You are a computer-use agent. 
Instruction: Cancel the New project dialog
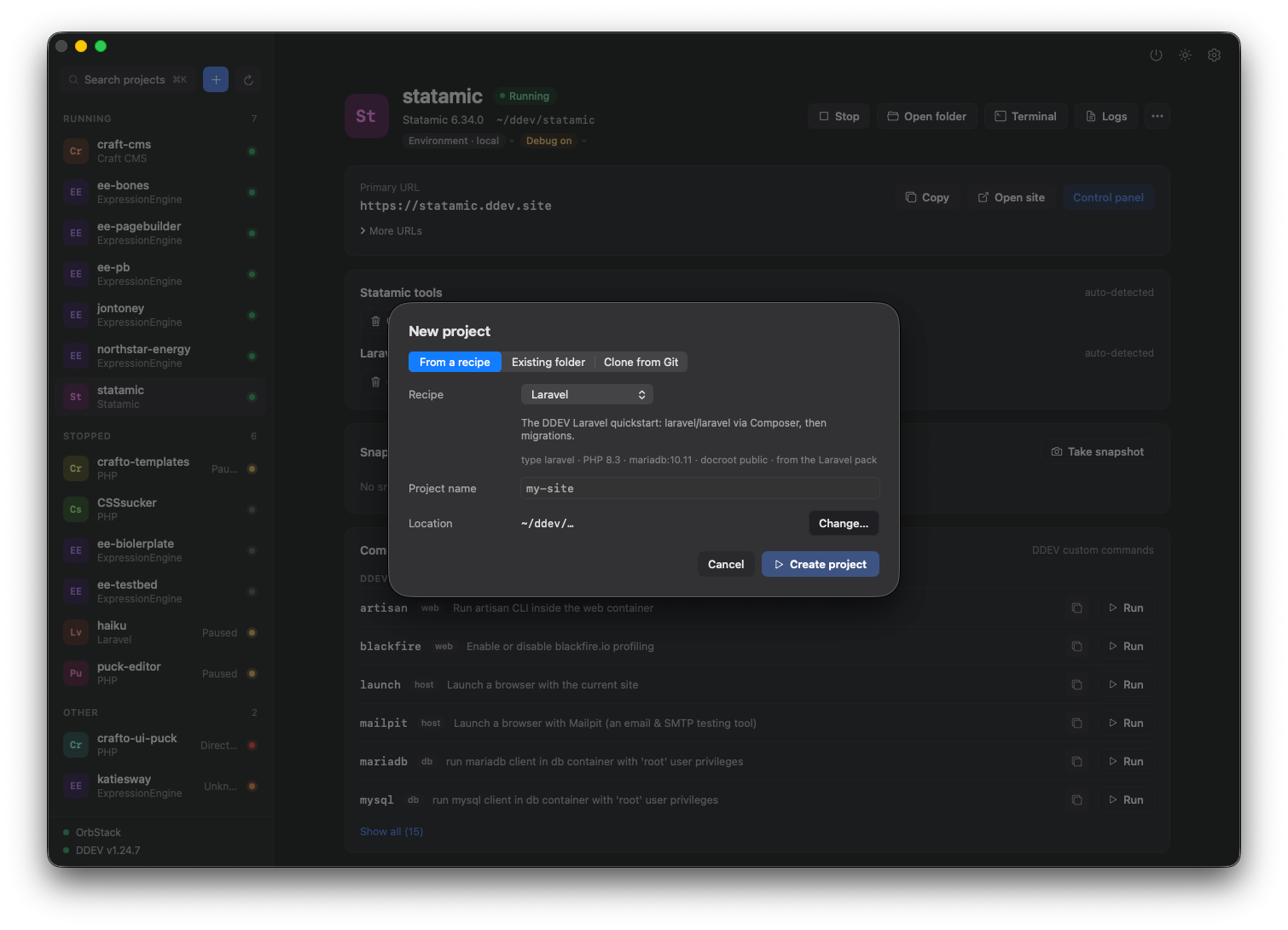pyautogui.click(x=726, y=564)
